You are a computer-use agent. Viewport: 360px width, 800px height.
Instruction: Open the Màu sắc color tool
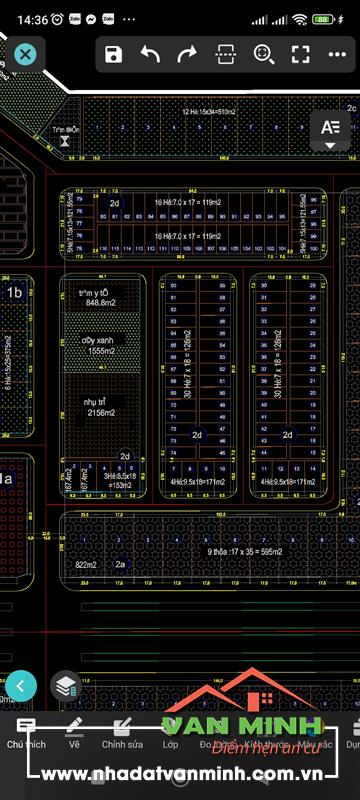(315, 744)
